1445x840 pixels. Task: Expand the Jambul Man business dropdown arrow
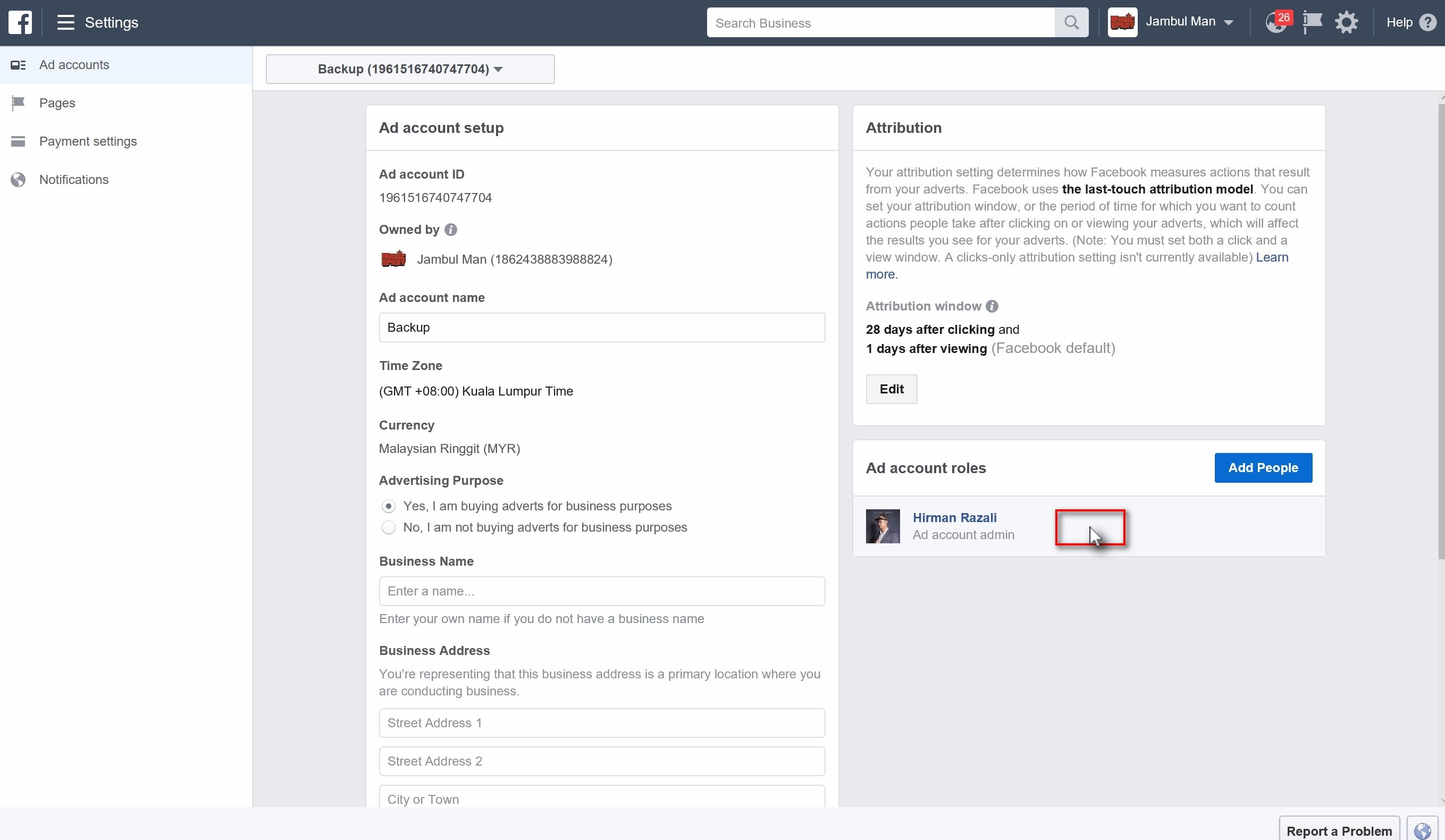point(1228,22)
